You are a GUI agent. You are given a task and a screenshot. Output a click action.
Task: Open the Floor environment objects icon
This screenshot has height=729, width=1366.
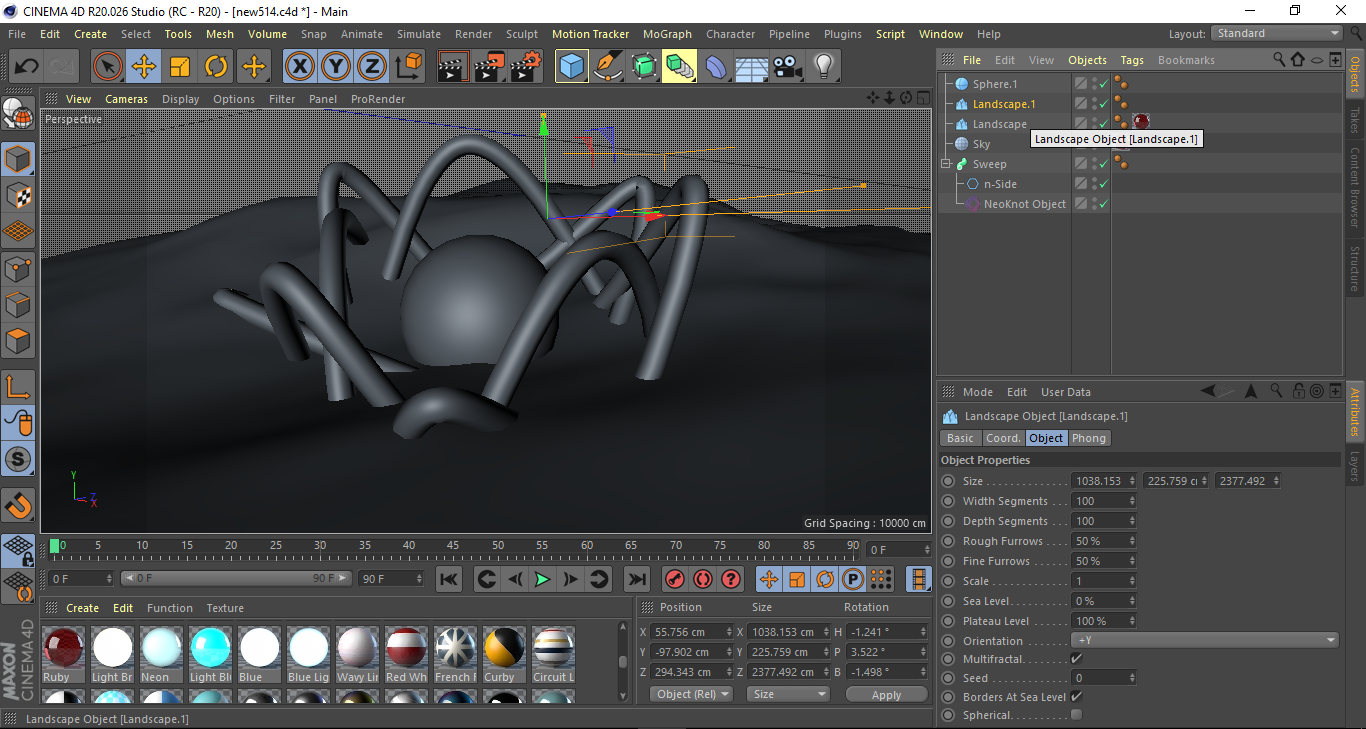click(751, 67)
